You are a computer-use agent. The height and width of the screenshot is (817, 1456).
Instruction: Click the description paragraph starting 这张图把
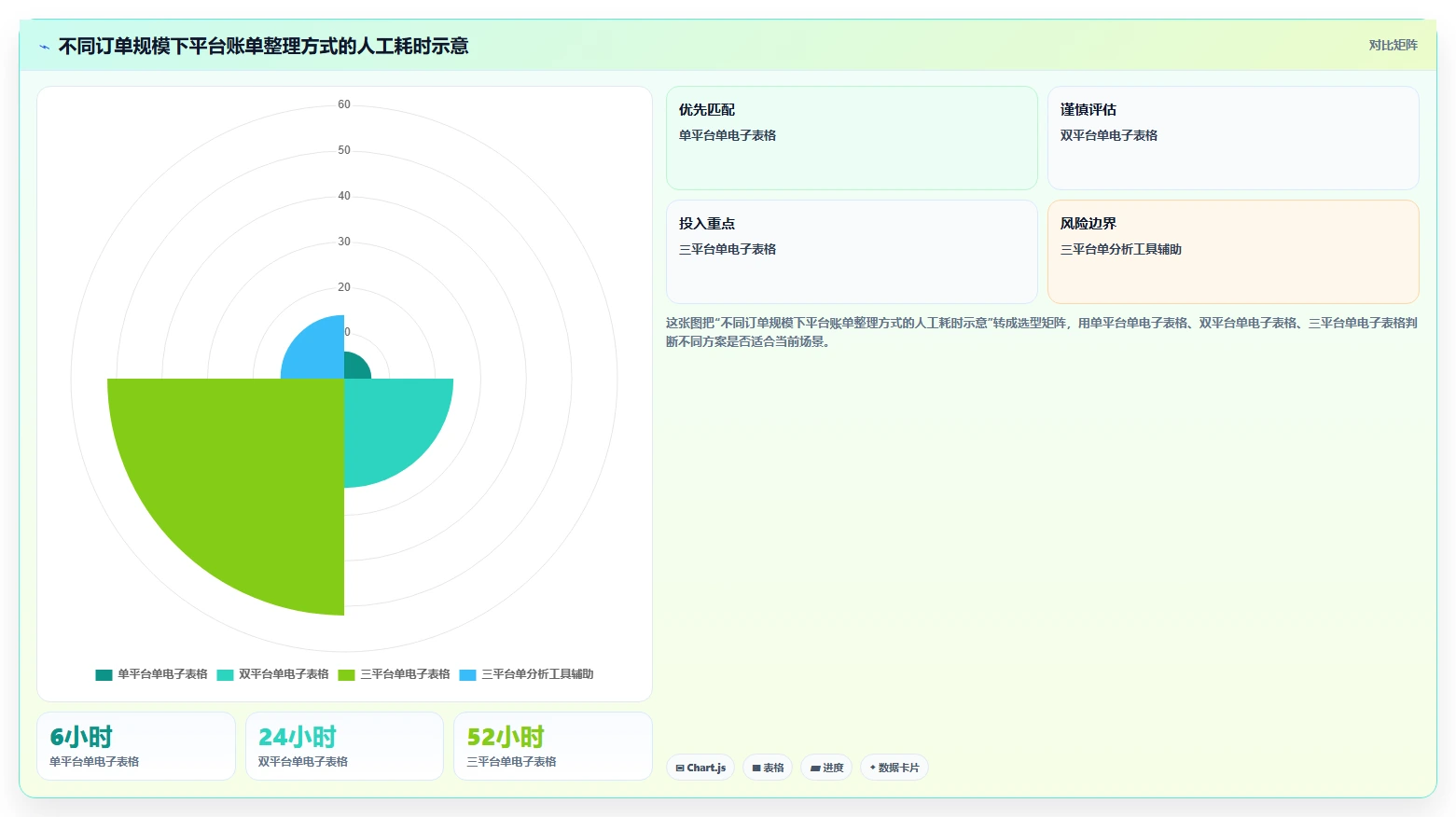(x=1042, y=332)
